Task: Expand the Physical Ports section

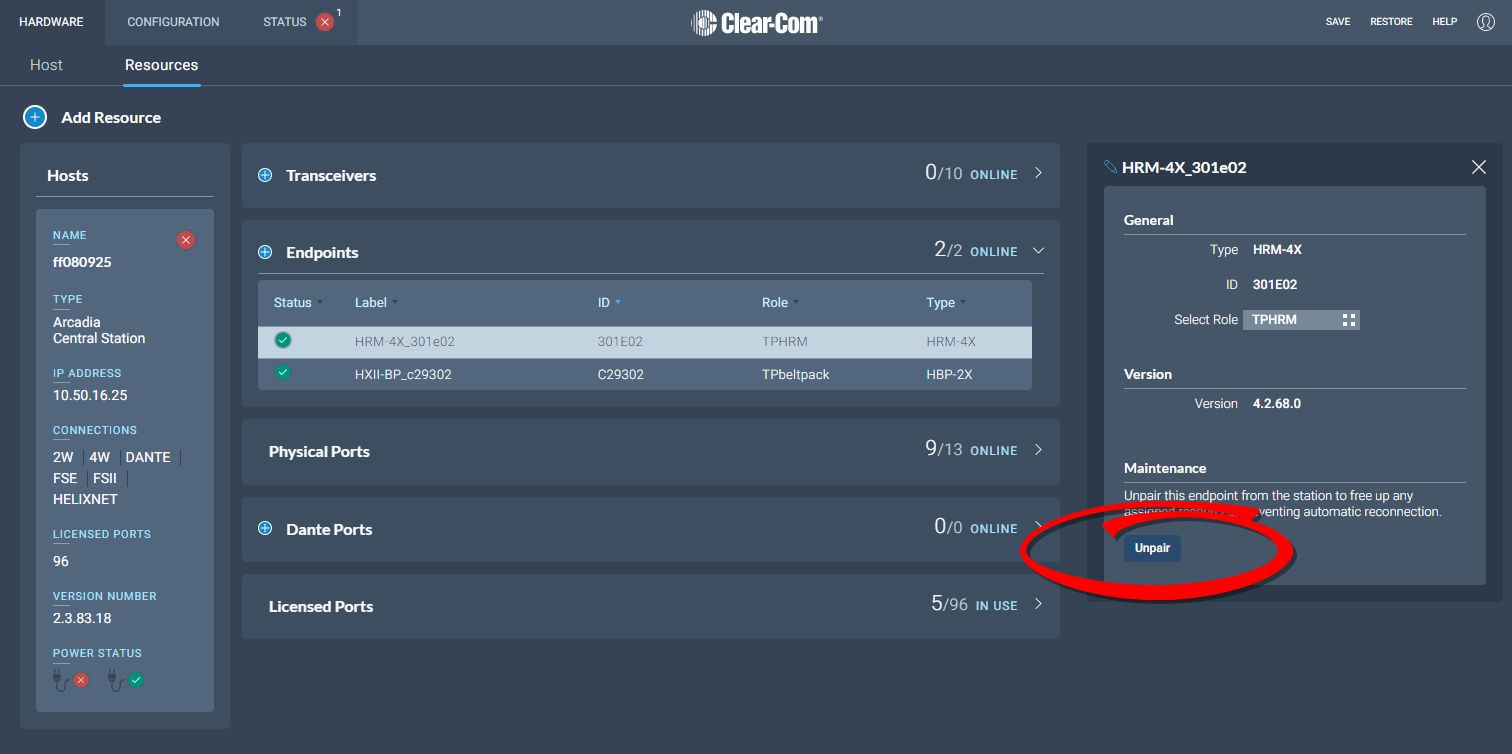Action: (1038, 450)
